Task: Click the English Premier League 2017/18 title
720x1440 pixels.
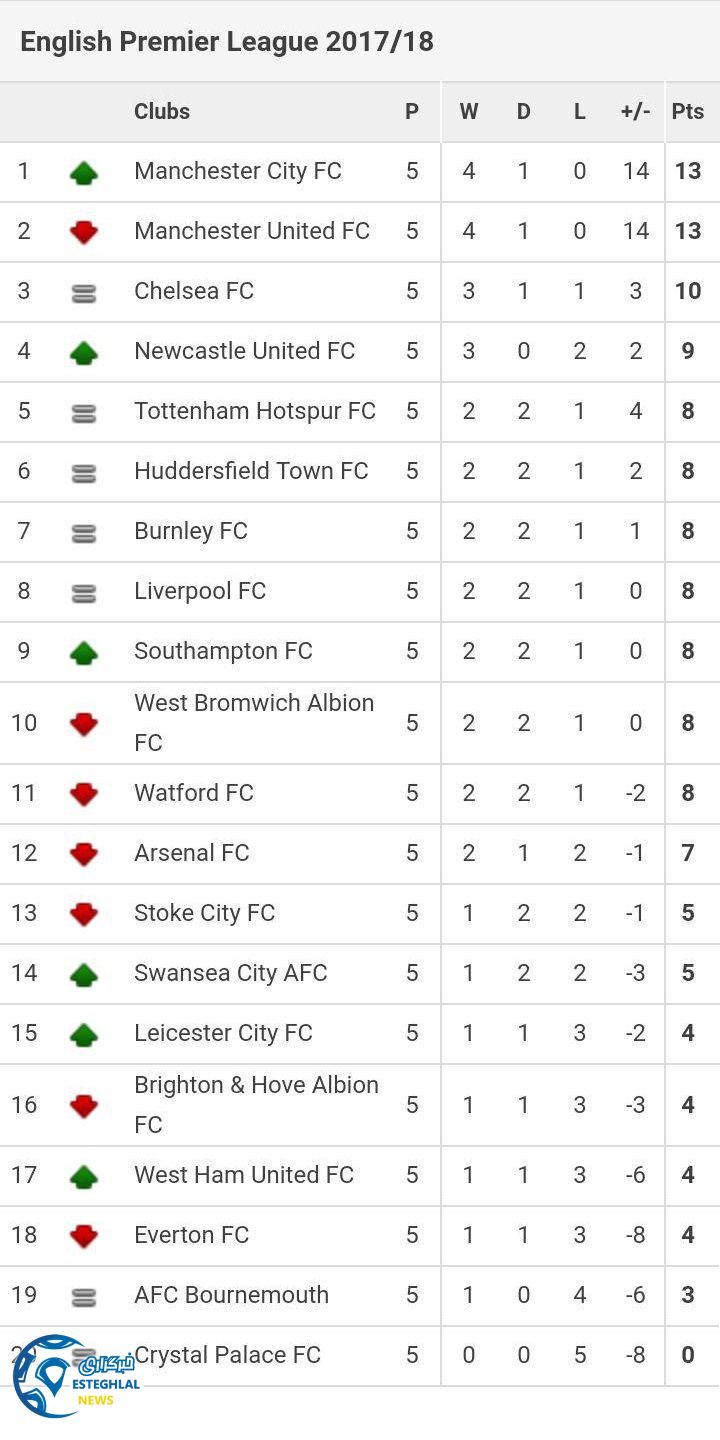Action: click(227, 42)
